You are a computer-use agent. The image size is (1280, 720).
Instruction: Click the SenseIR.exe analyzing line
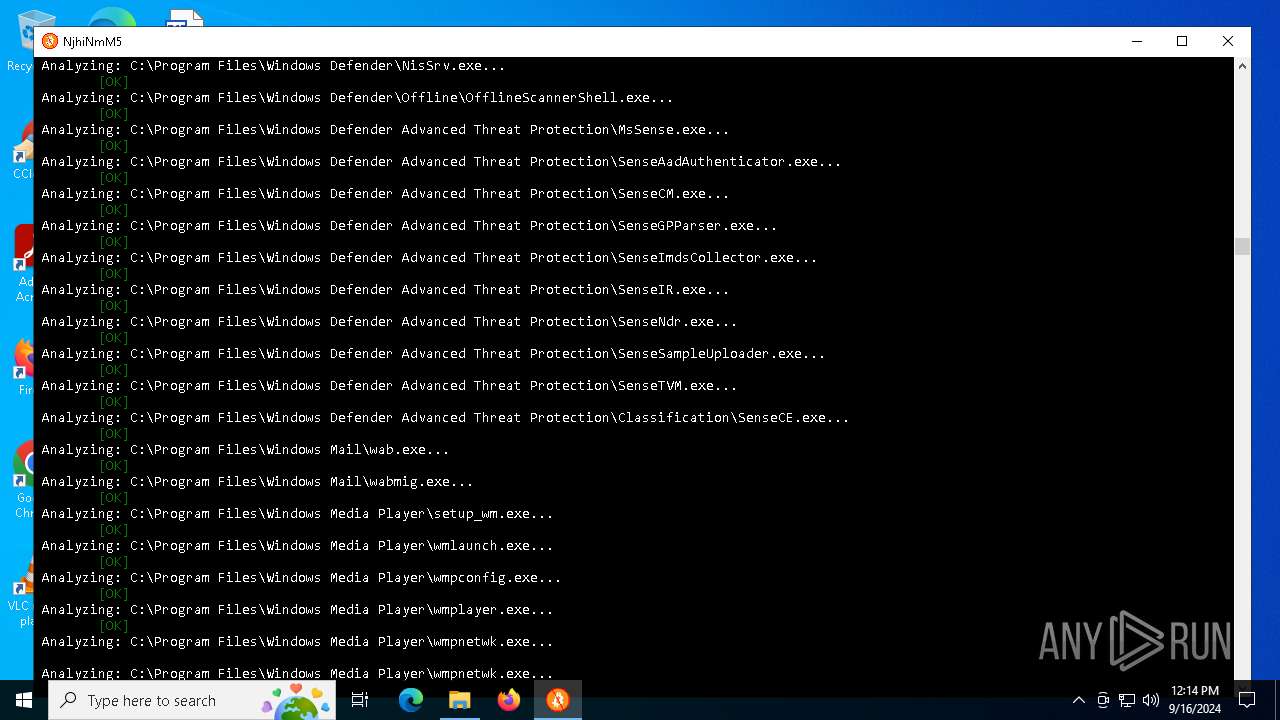[x=385, y=290]
